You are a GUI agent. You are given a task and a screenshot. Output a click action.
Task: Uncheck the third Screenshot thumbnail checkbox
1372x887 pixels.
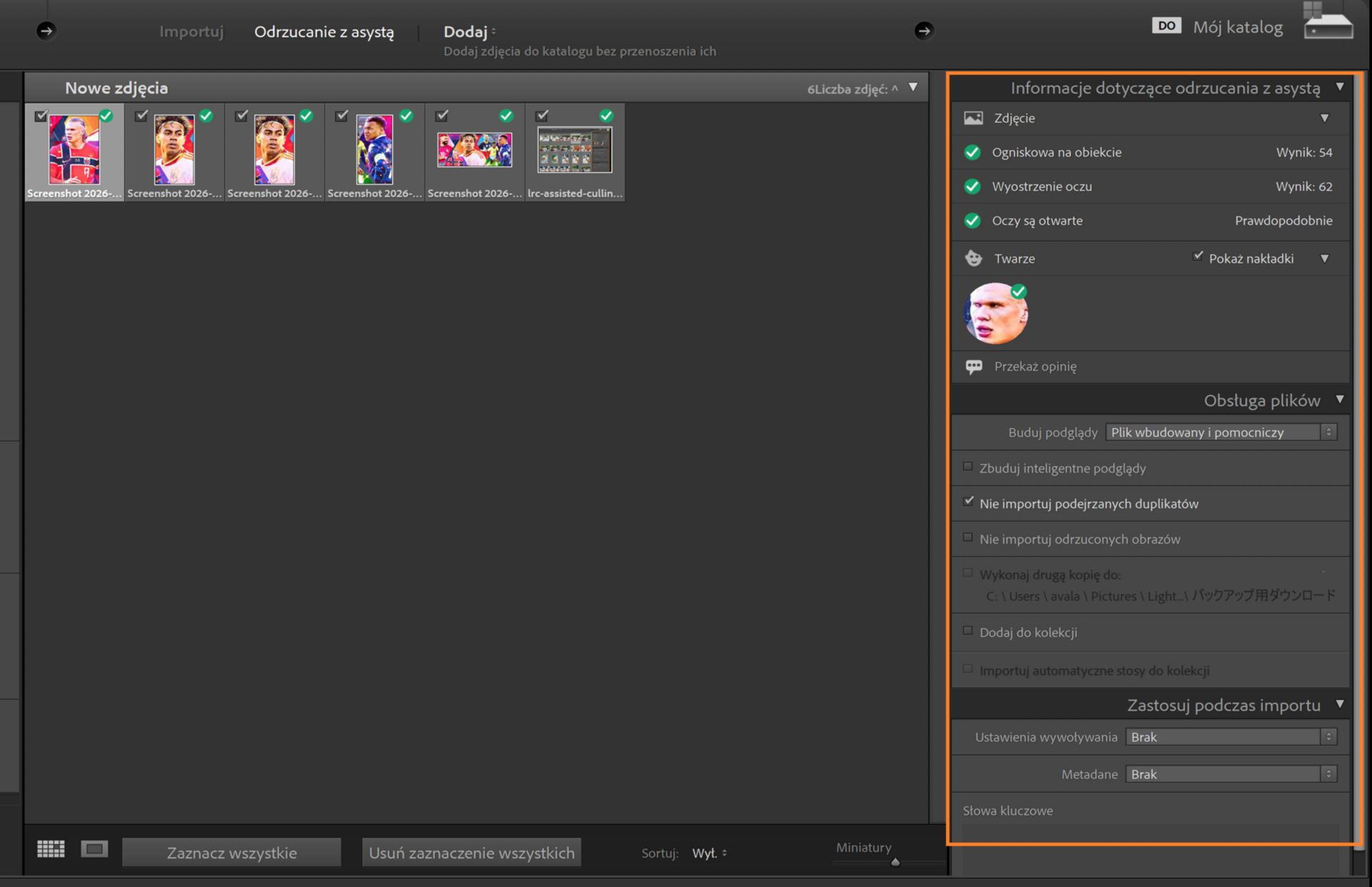pyautogui.click(x=242, y=115)
